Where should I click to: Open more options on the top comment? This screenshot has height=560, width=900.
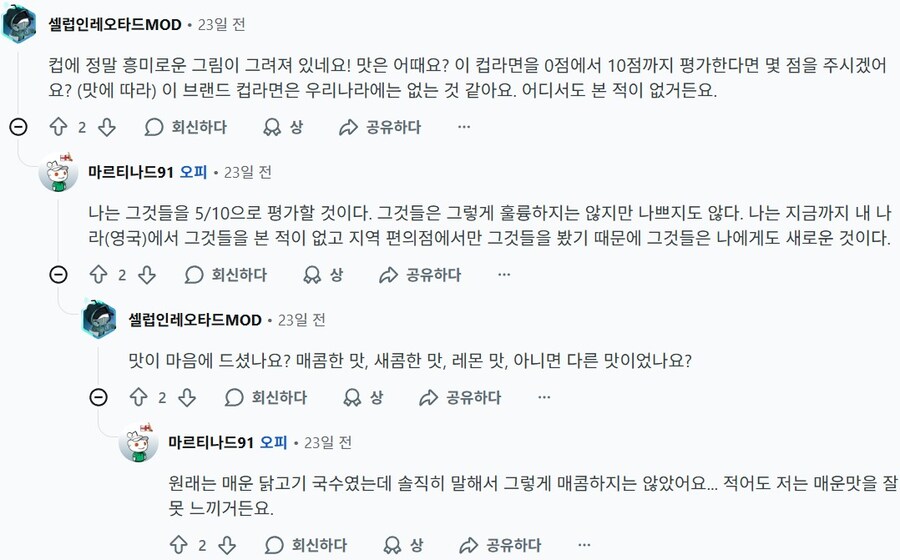(x=463, y=128)
